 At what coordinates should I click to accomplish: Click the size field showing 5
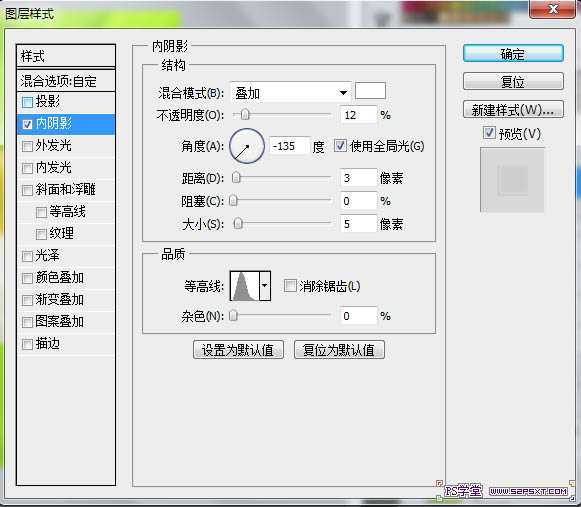[358, 224]
